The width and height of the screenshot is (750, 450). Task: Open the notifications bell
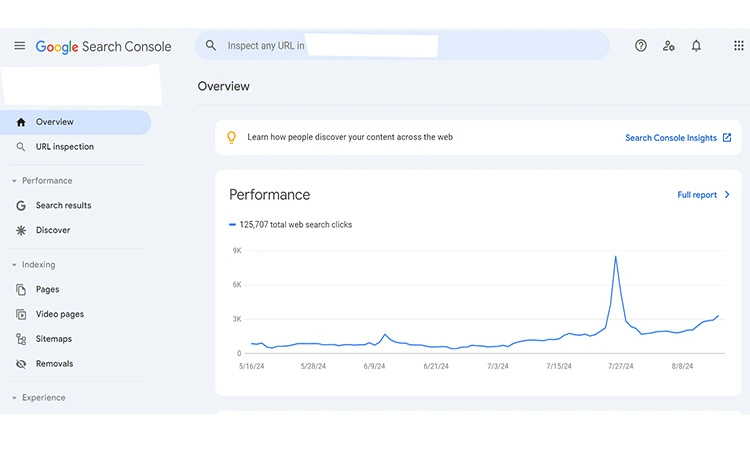click(696, 45)
